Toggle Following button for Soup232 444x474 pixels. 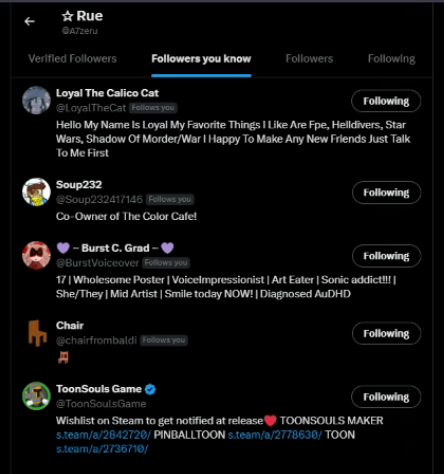tap(386, 192)
